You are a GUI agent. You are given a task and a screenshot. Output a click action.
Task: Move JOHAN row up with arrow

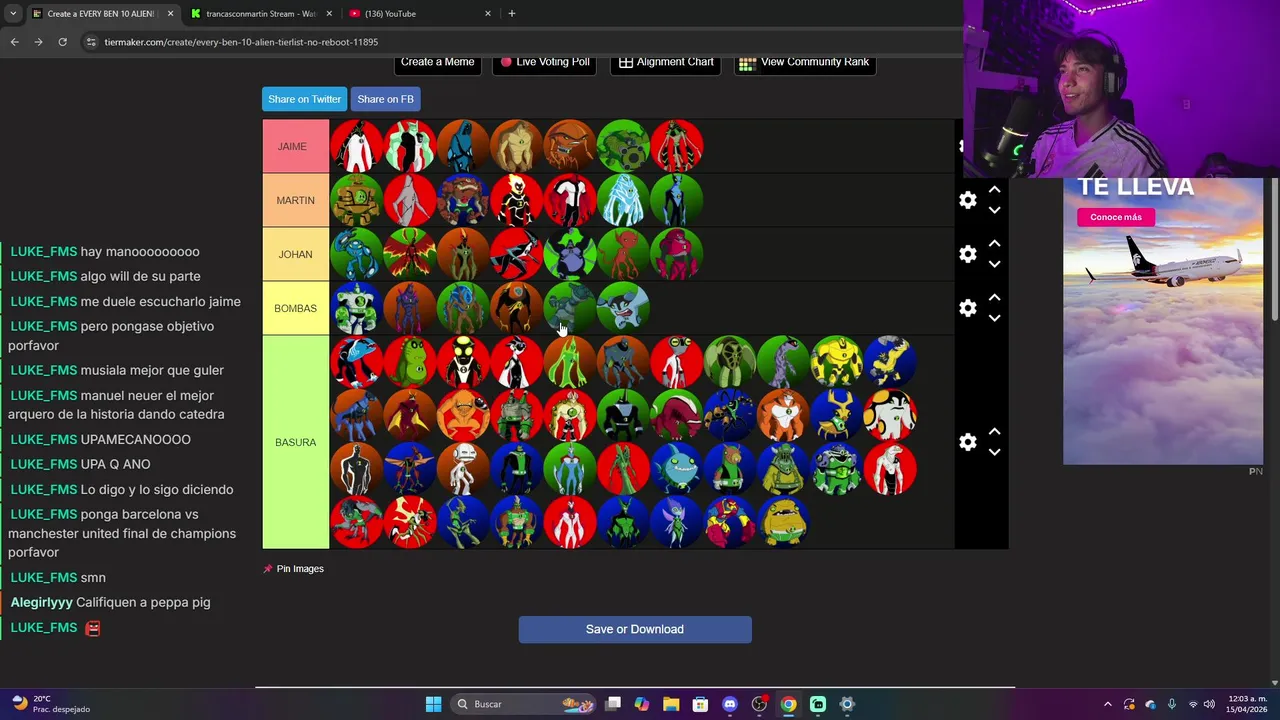994,244
